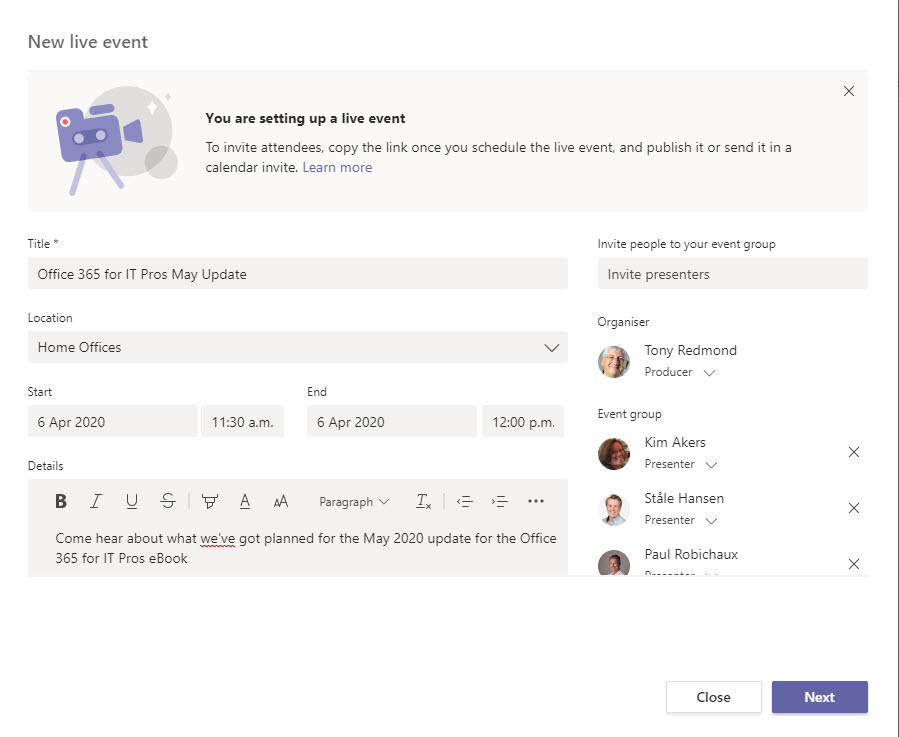899x737 pixels.
Task: Open text highlight colour tool
Action: click(210, 501)
